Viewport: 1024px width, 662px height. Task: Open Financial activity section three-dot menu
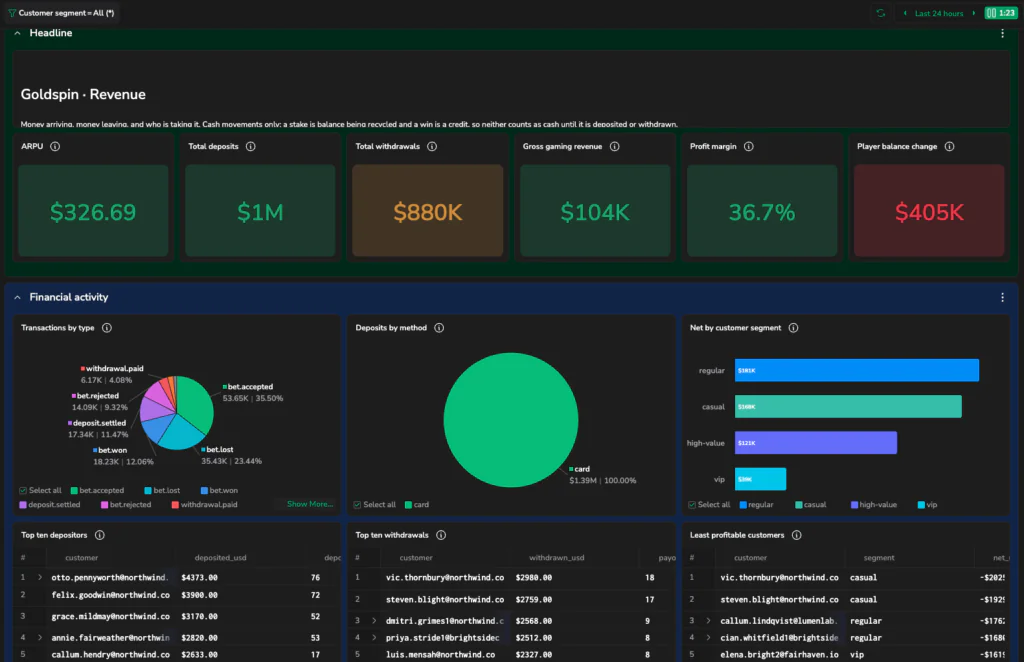click(1002, 297)
